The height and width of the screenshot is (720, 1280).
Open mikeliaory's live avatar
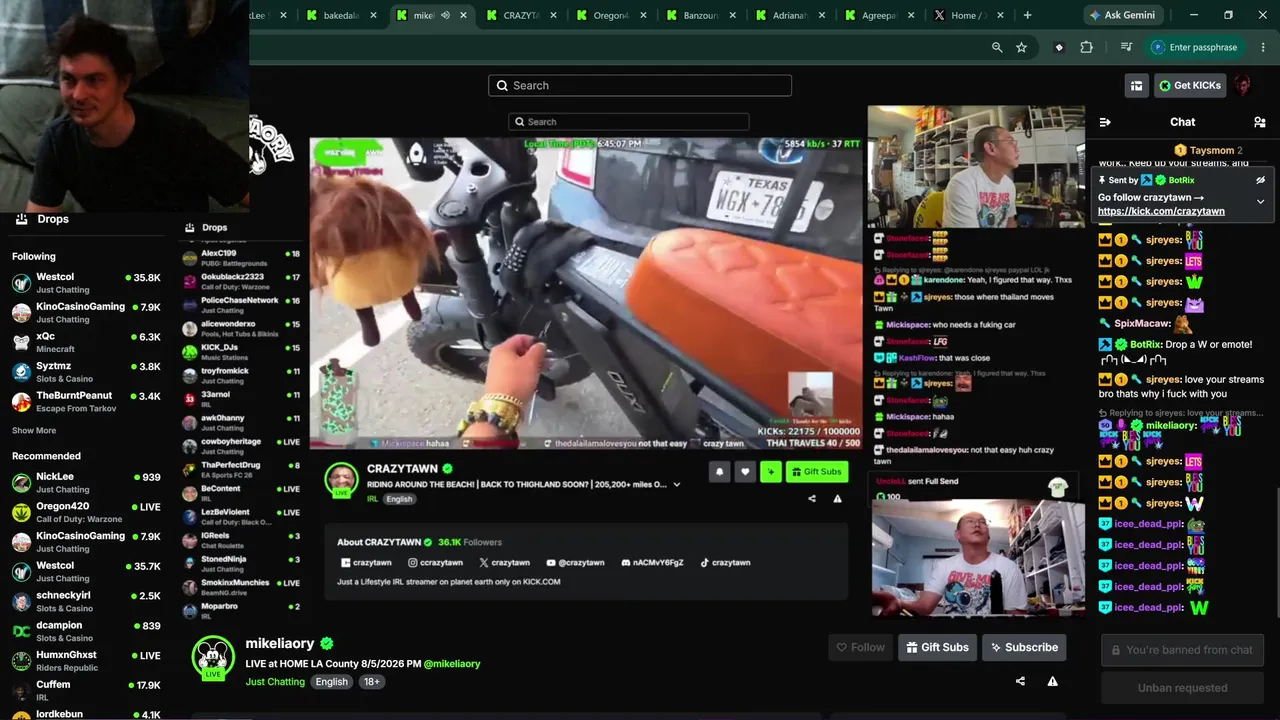[213, 657]
